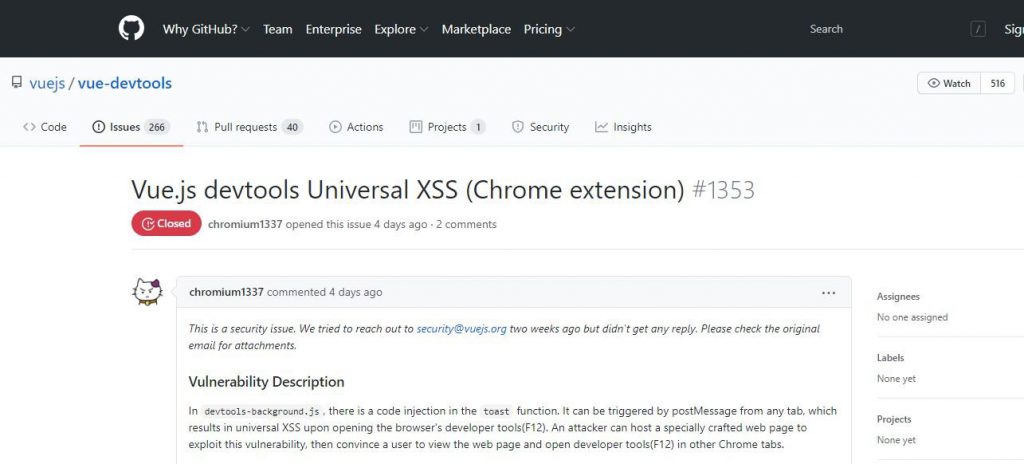Open chromium1337 profile in issue header

(x=245, y=224)
